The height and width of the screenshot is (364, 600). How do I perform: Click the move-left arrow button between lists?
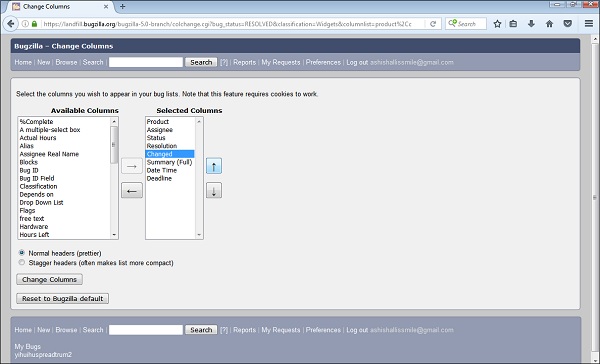click(x=132, y=191)
